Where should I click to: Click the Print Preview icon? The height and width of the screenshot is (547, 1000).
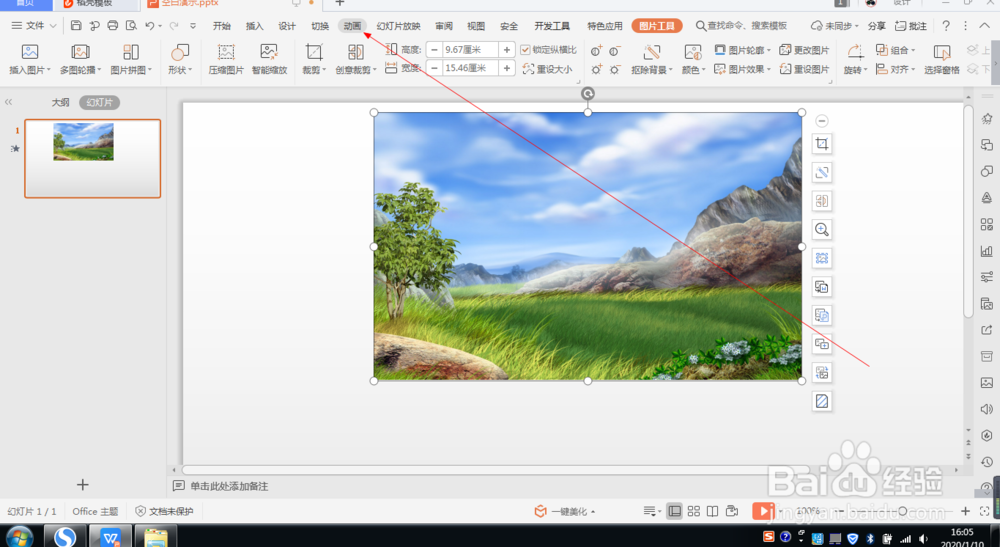coord(131,26)
